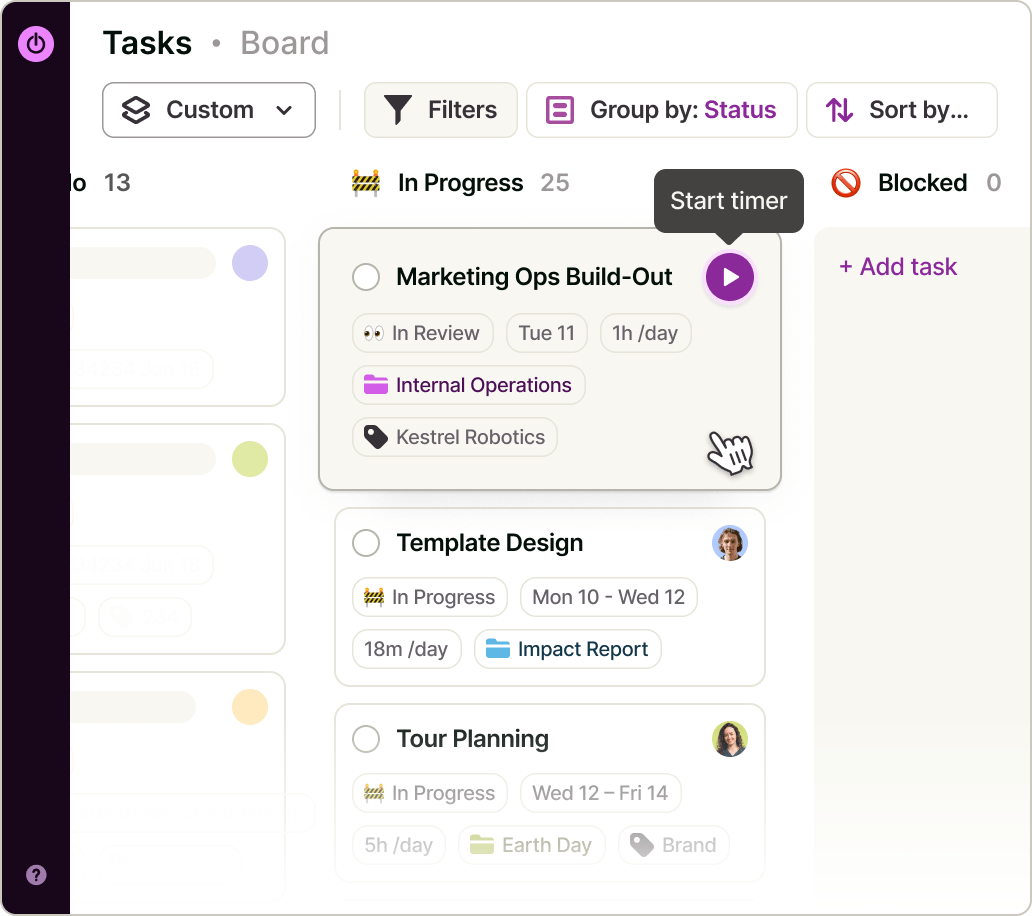Click the tag icon on Kestrel Robotics

(x=376, y=437)
